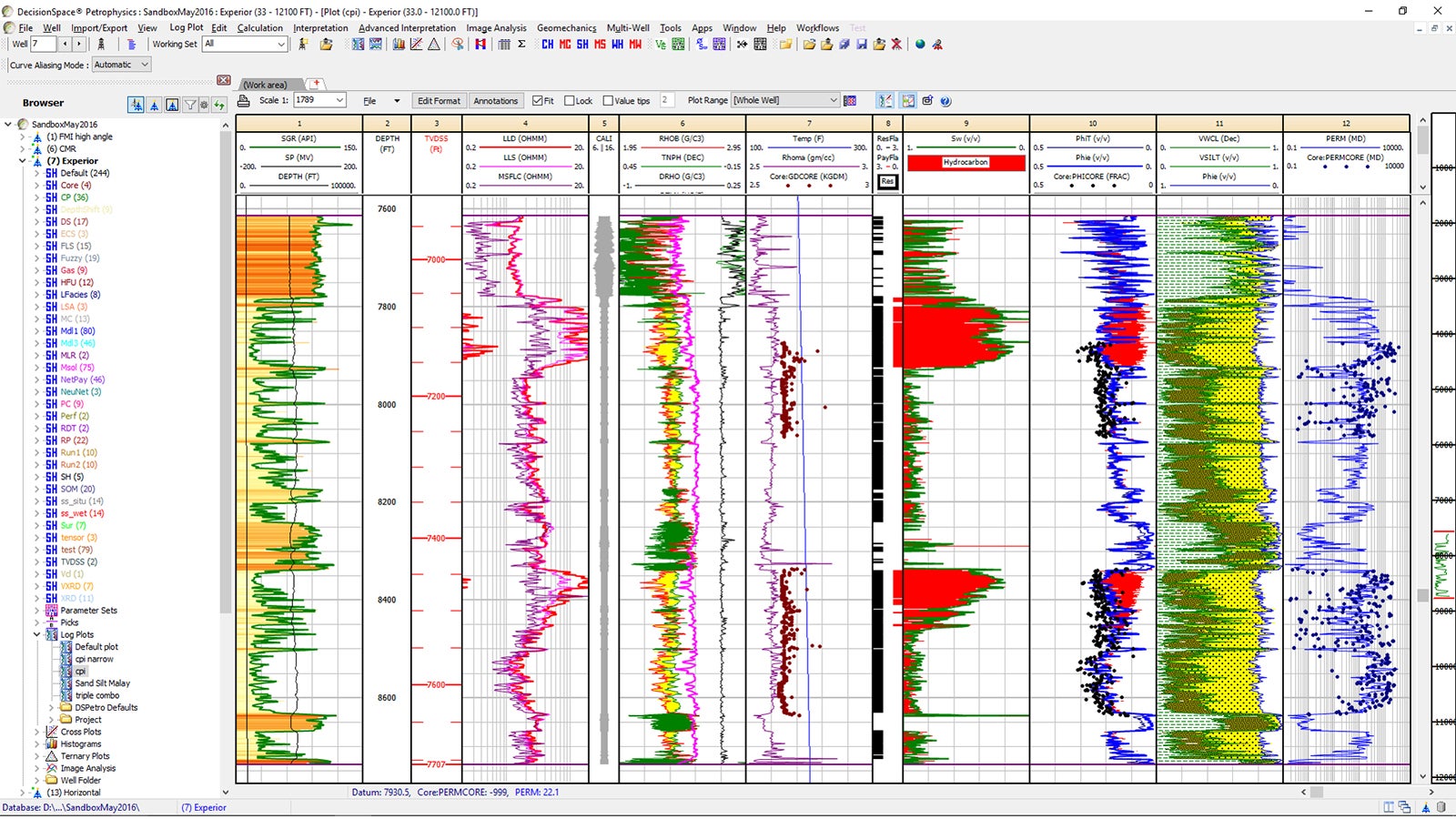Click the red MW toolbar icon
Image resolution: width=1456 pixels, height=819 pixels.
pos(635,44)
